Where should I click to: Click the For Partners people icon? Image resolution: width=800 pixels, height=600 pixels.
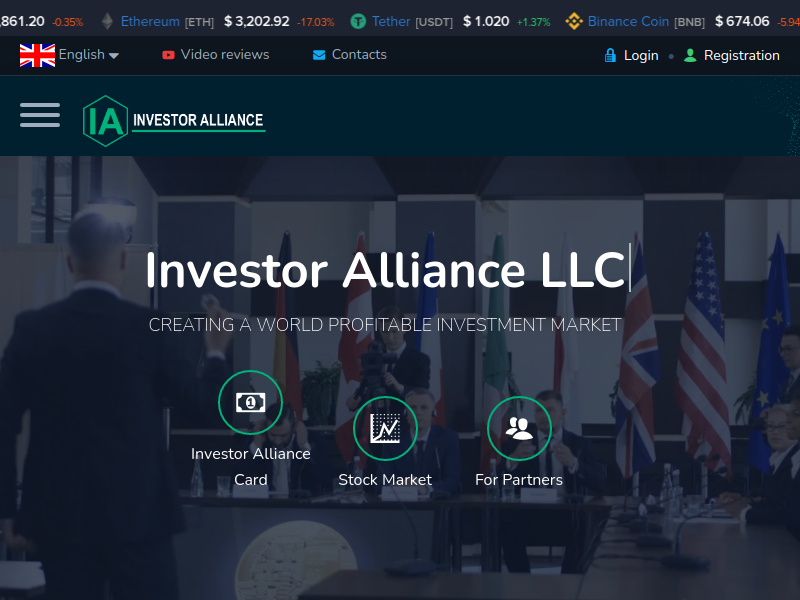click(519, 428)
